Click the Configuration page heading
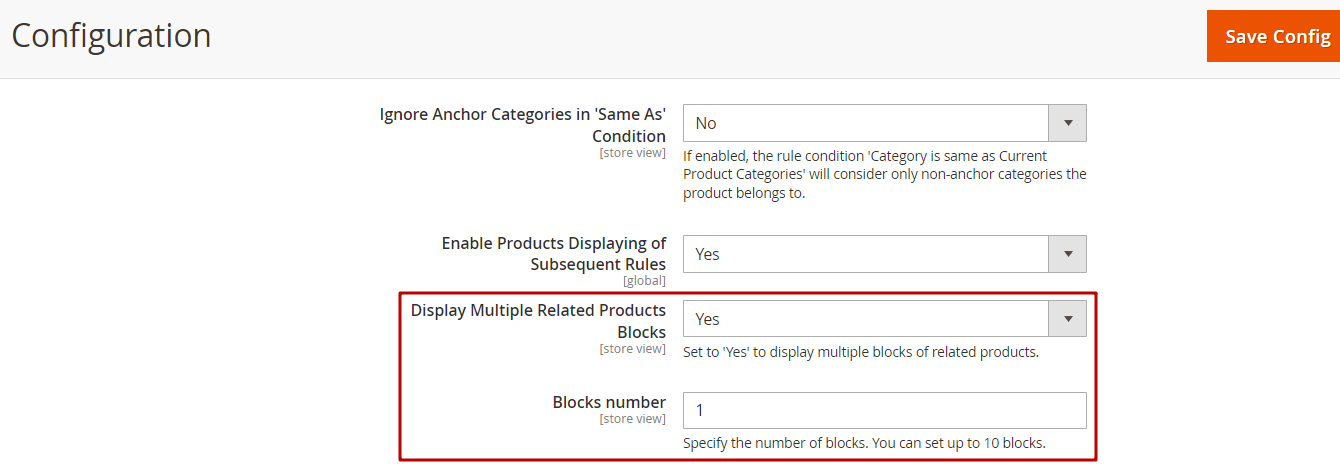Screen dimensions: 1340x472 point(111,36)
